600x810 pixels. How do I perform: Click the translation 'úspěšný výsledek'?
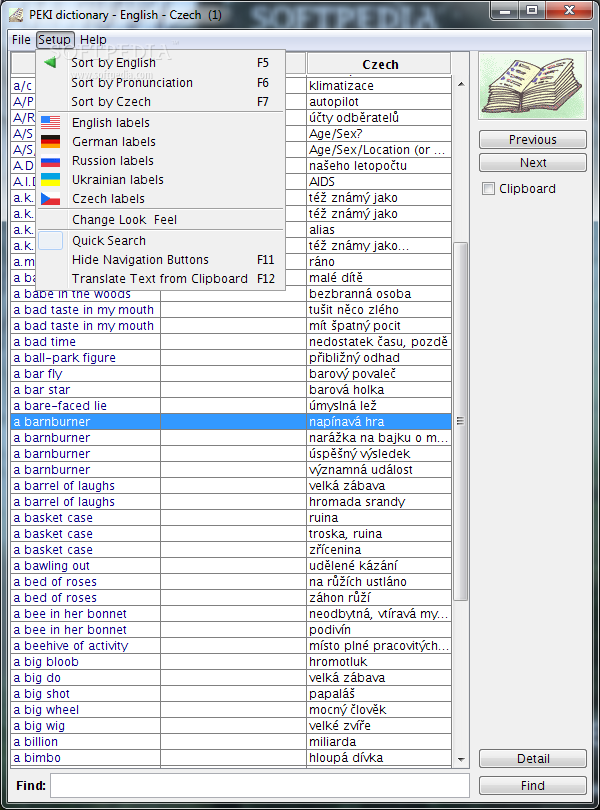pyautogui.click(x=360, y=454)
